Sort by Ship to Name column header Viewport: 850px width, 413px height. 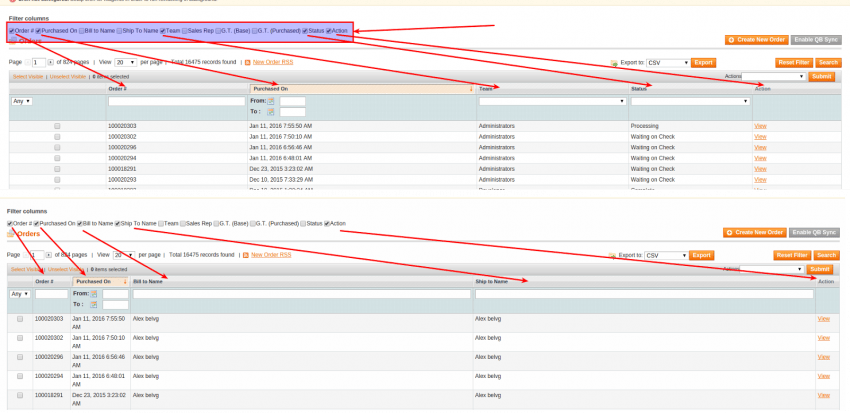[492, 282]
